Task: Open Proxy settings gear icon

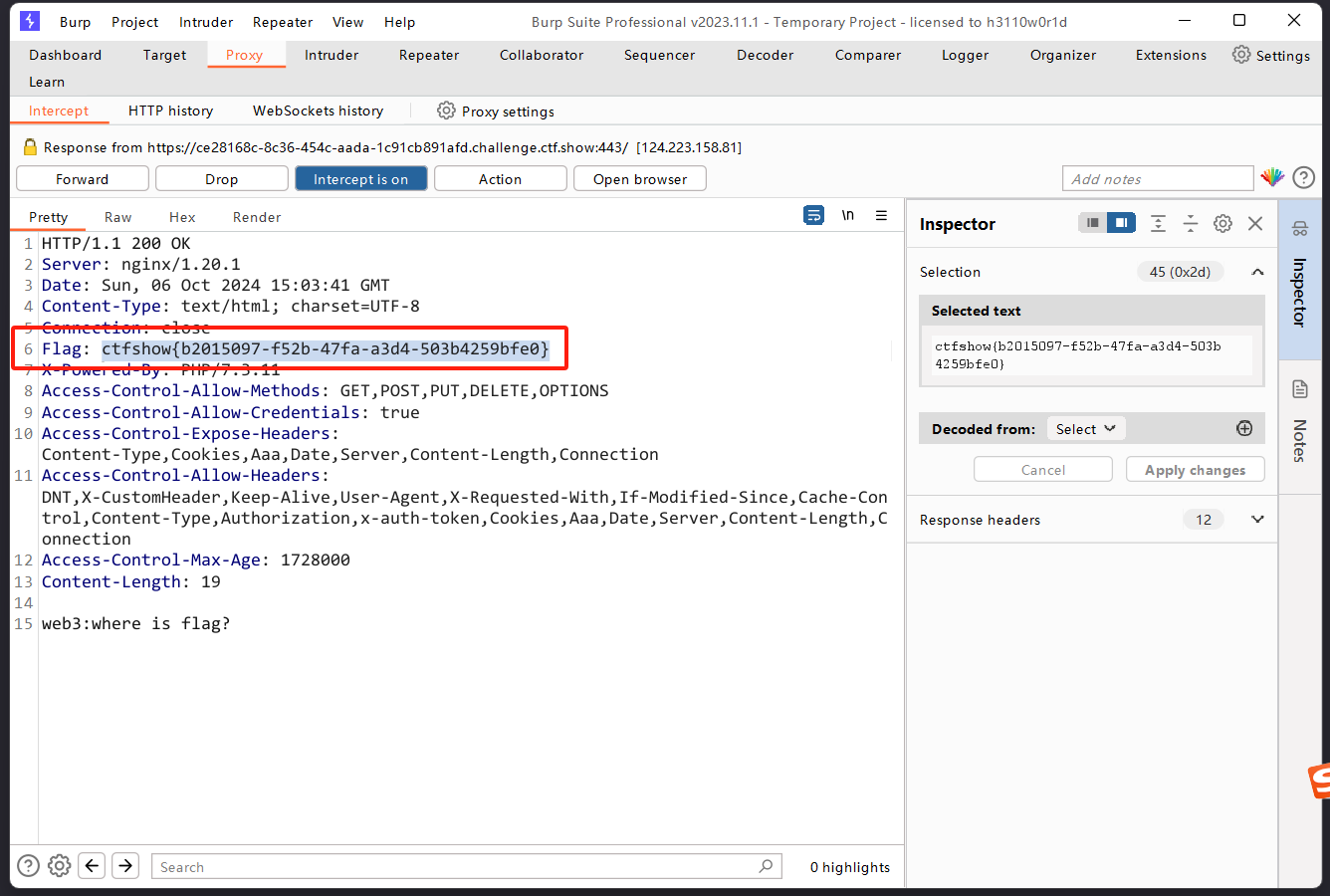Action: tap(446, 111)
